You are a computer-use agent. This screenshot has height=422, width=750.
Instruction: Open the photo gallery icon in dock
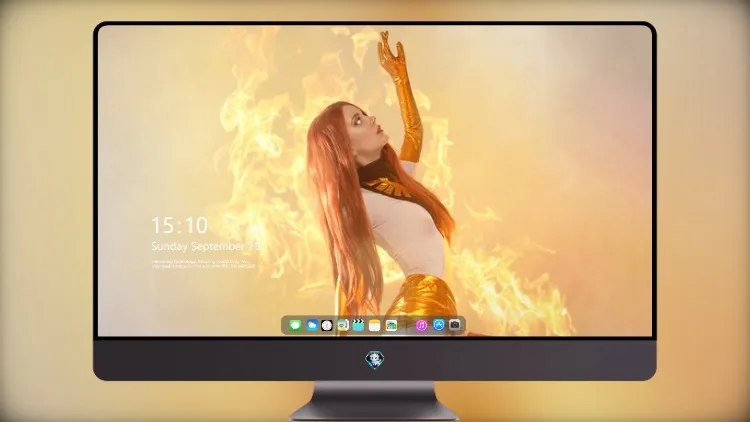[x=391, y=325]
